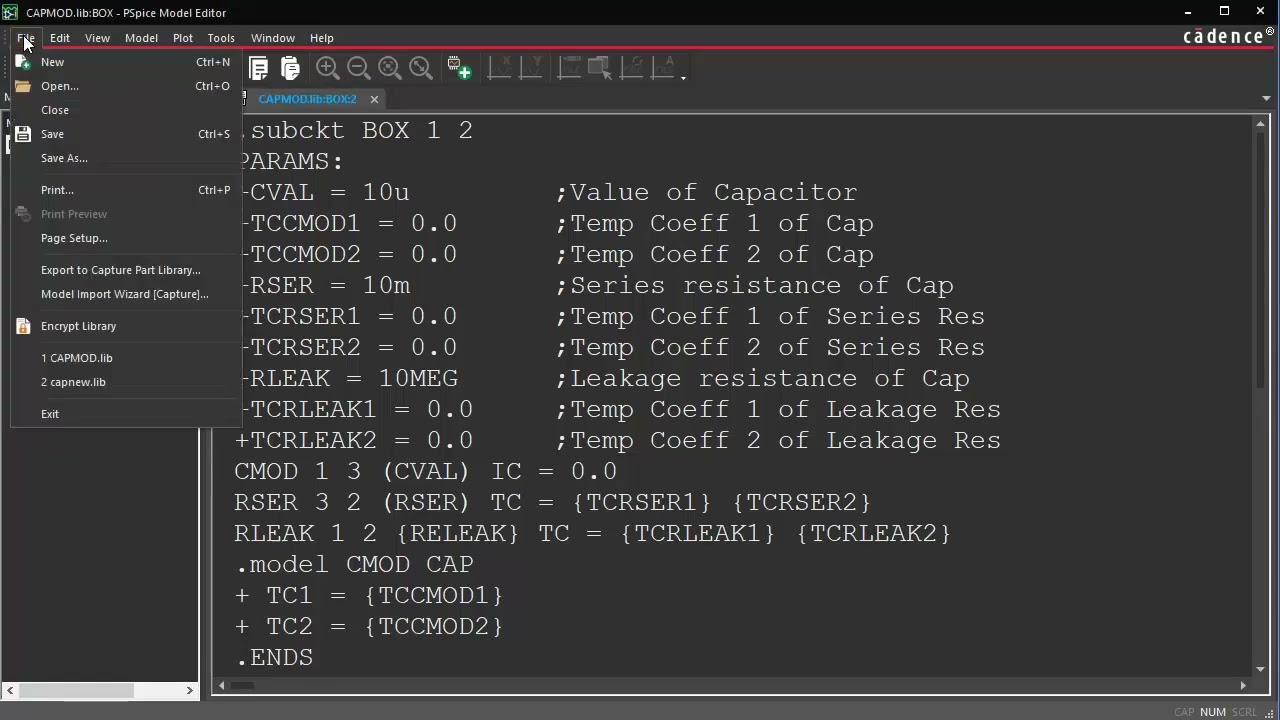Open the Model menu

click(141, 38)
